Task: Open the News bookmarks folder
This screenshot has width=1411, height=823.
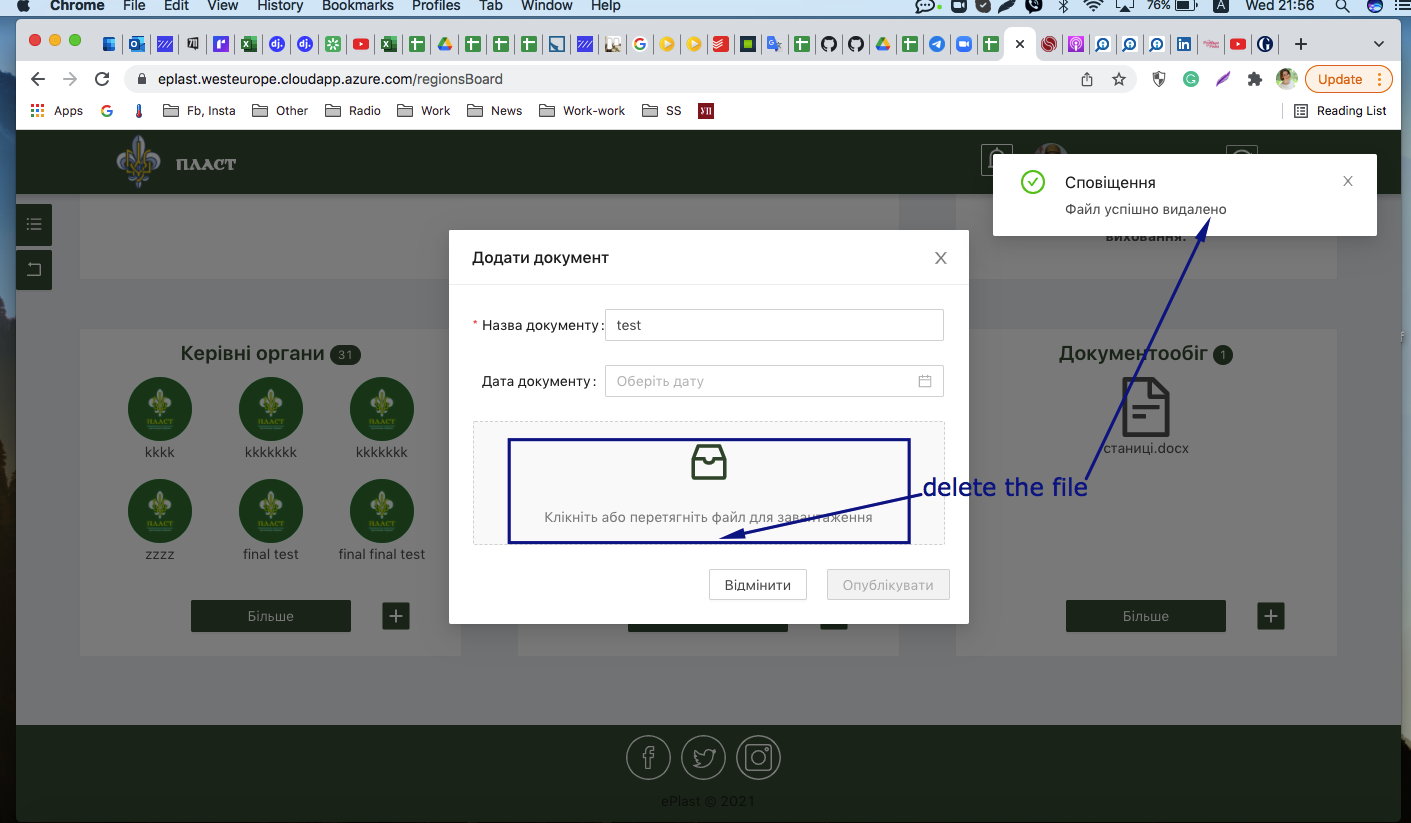Action: coord(495,110)
